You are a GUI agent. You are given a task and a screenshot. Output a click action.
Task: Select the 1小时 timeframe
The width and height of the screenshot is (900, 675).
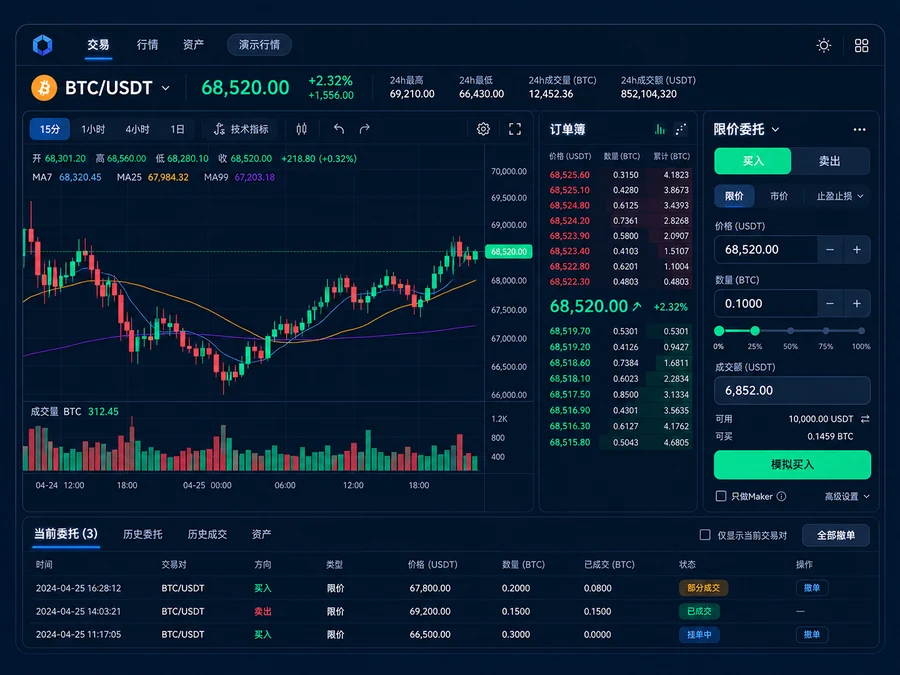pos(93,129)
